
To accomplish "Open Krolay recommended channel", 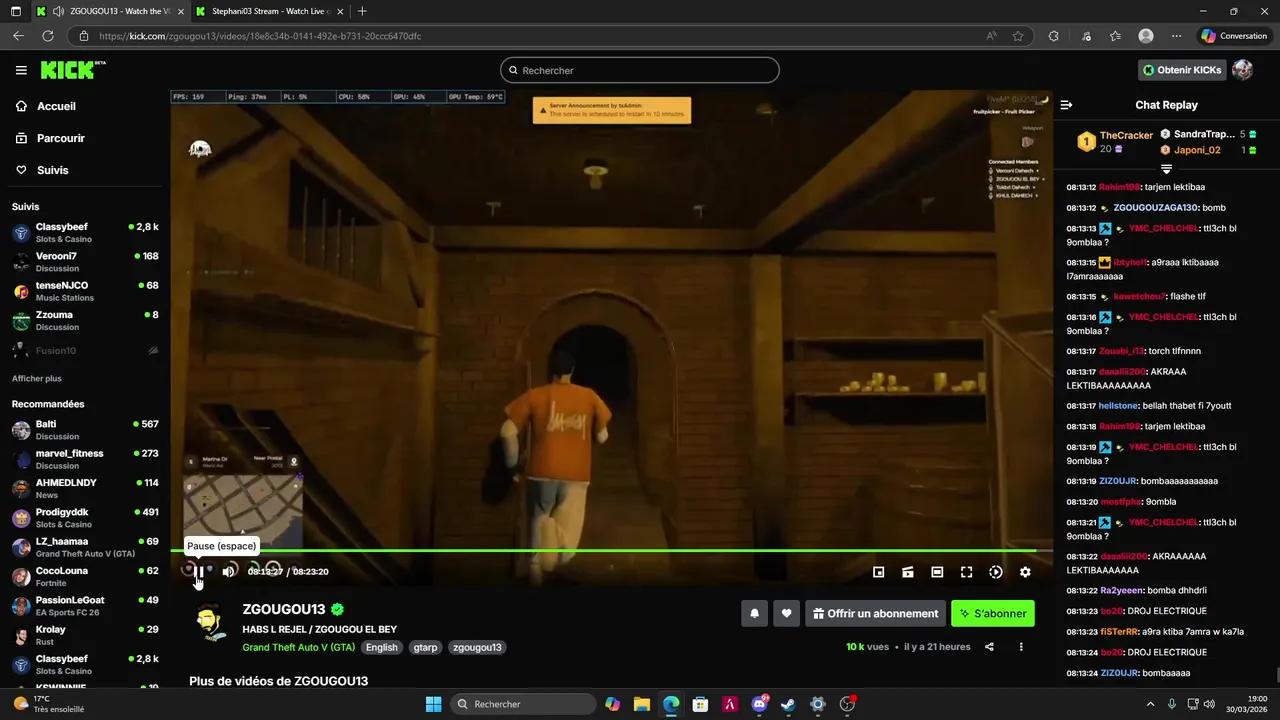I will coord(85,635).
